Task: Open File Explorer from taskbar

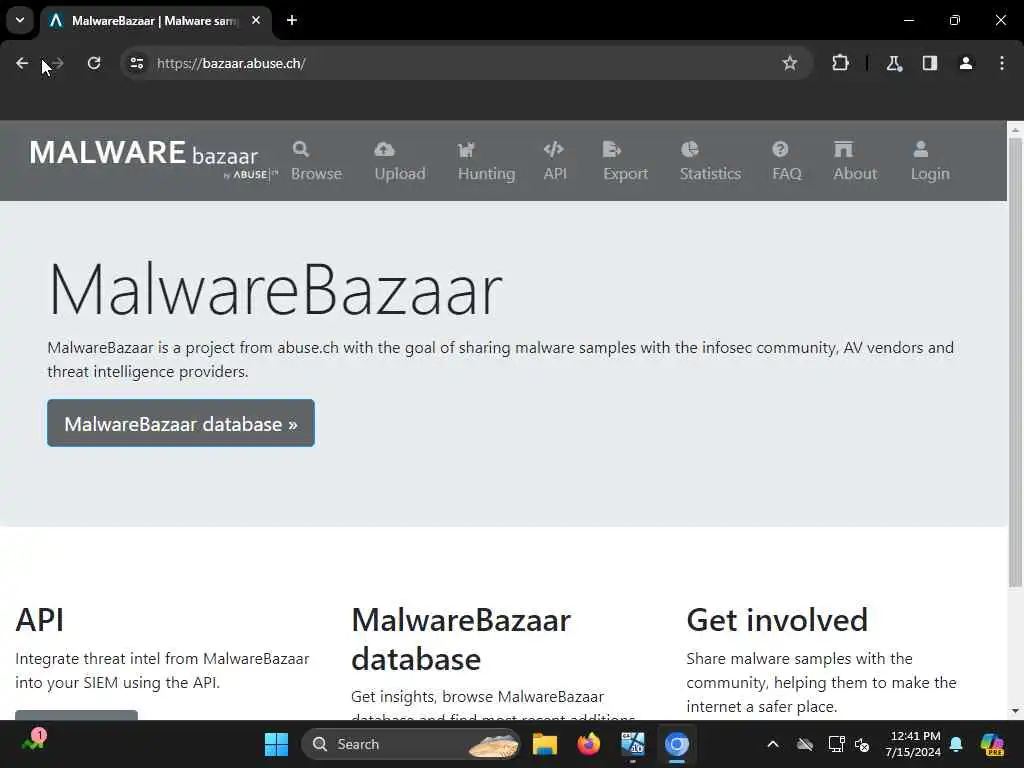Action: click(545, 744)
